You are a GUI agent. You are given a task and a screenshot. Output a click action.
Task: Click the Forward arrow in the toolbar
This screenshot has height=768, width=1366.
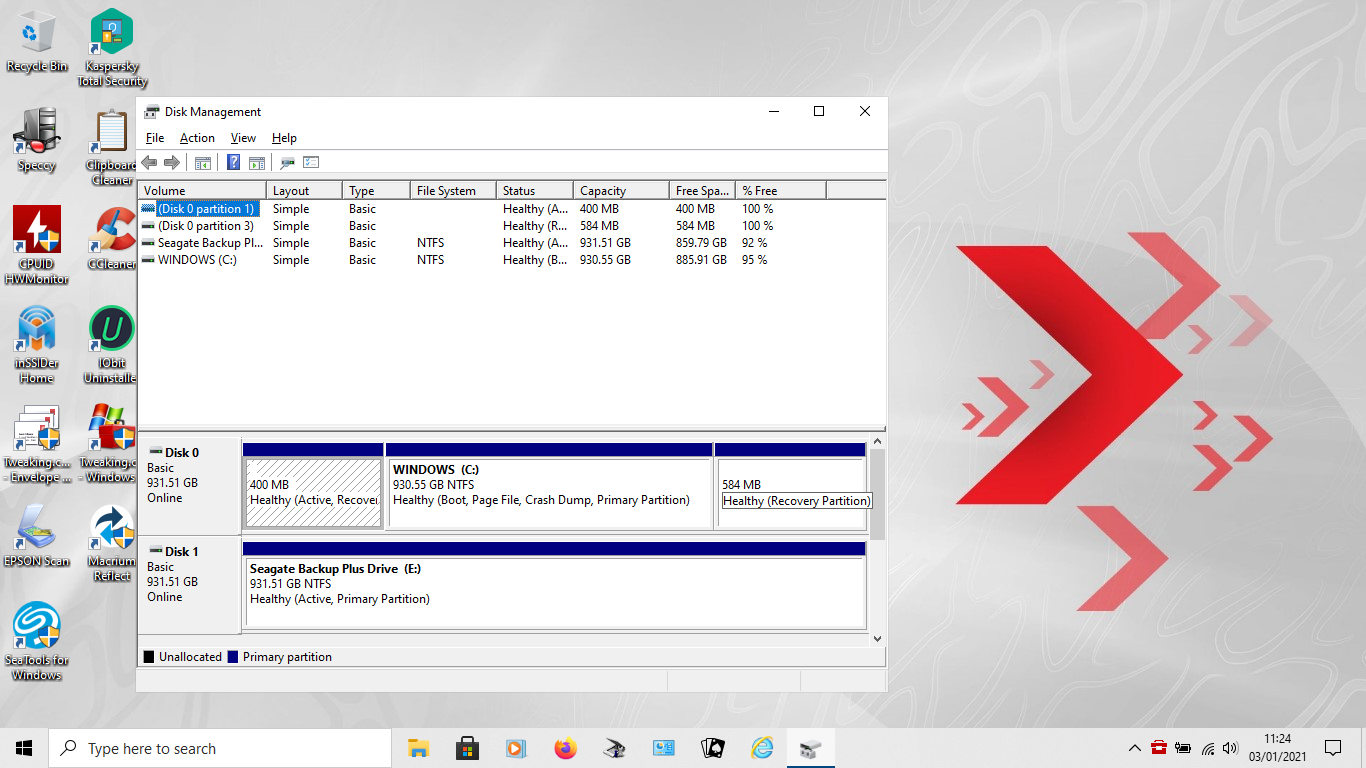click(171, 162)
